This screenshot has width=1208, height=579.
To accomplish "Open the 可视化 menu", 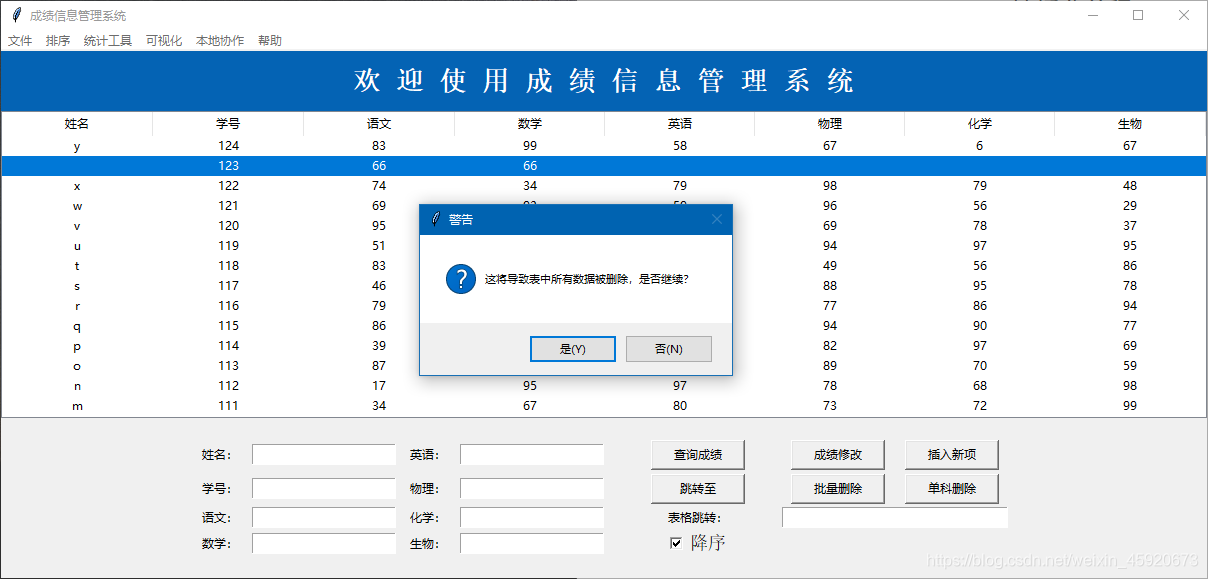I will click(163, 40).
